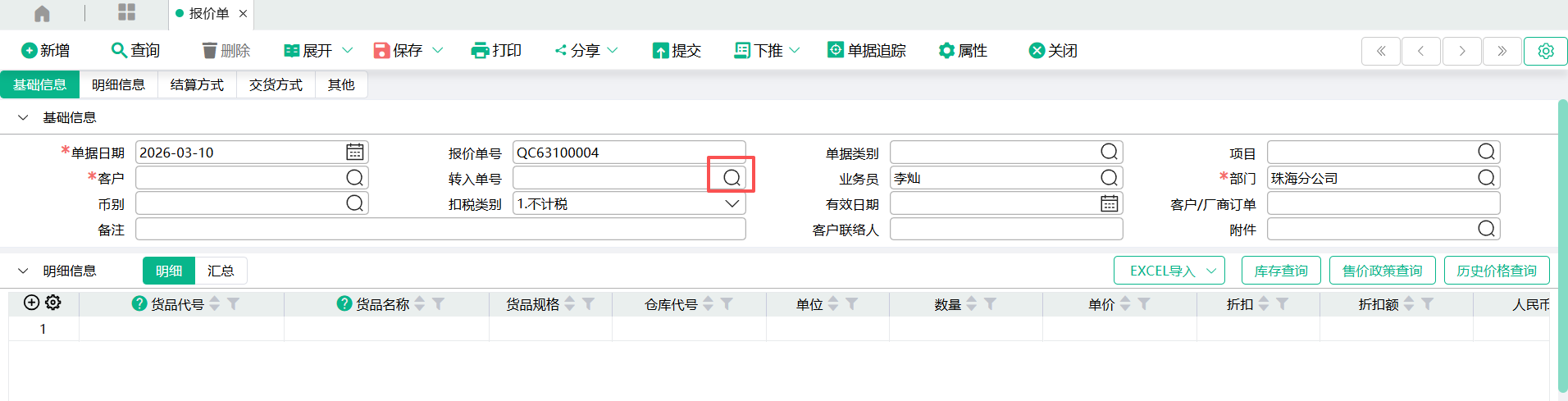Image resolution: width=1568 pixels, height=401 pixels.
Task: Open the 保存 dropdown arrow
Action: [x=438, y=50]
